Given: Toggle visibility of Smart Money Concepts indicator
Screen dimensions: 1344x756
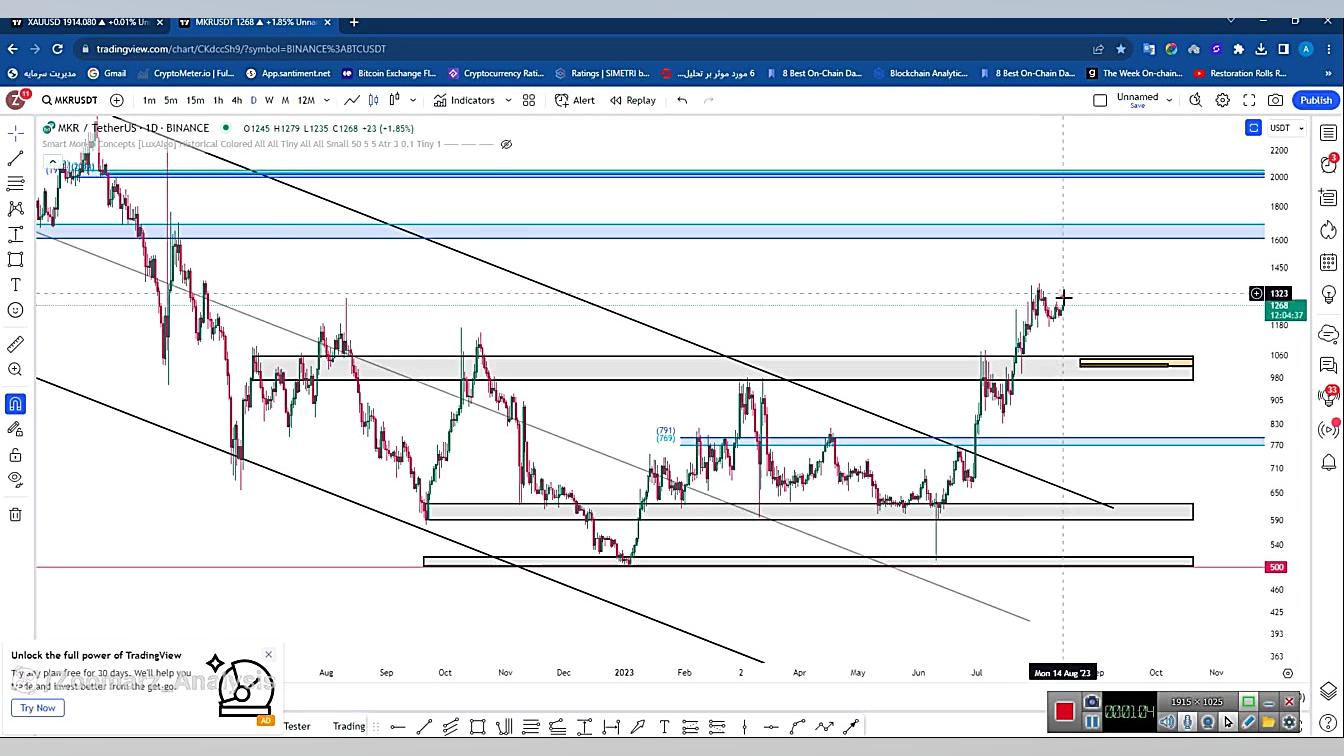Looking at the screenshot, I should (506, 144).
